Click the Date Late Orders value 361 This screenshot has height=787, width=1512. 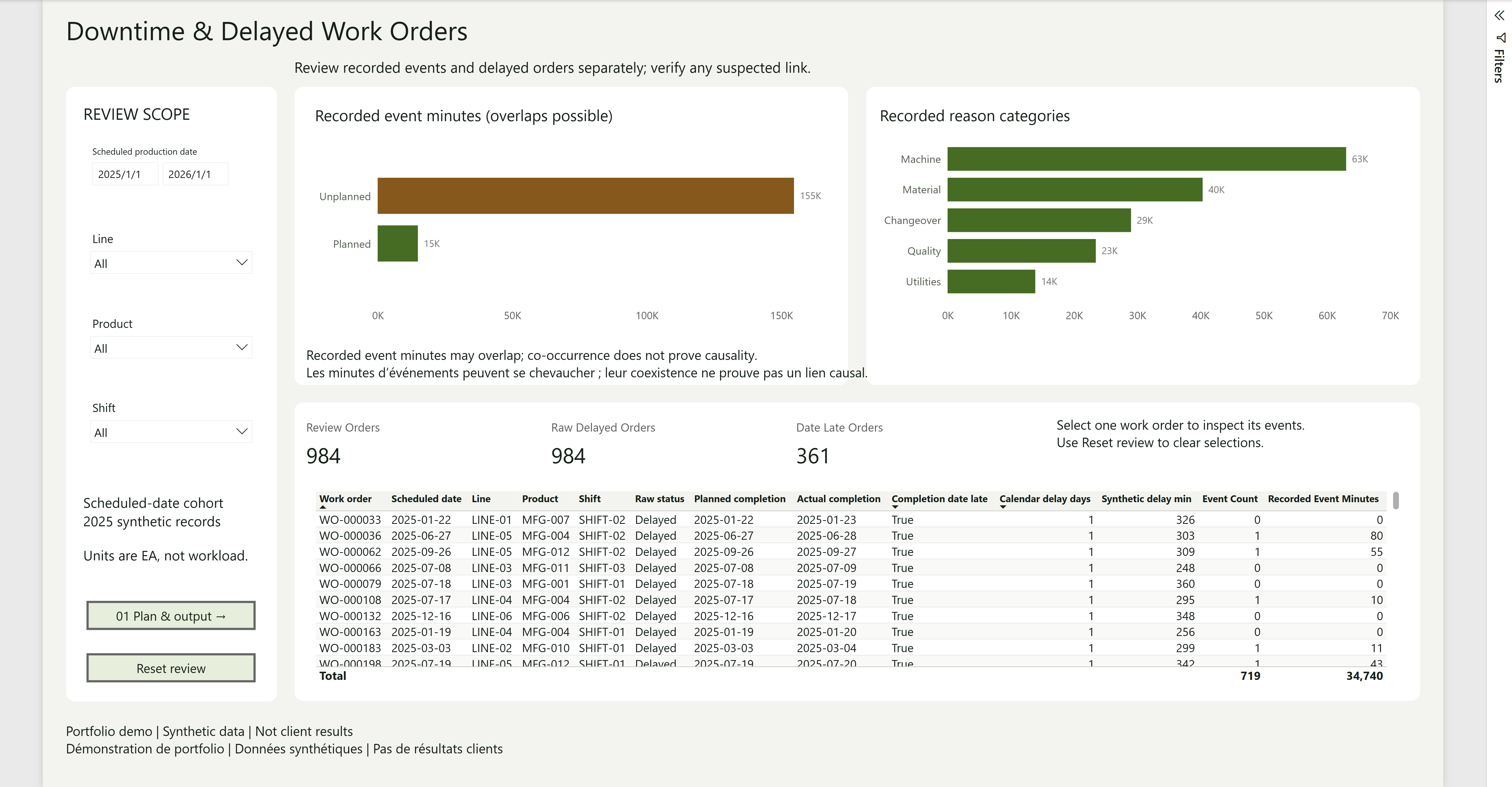(x=813, y=456)
